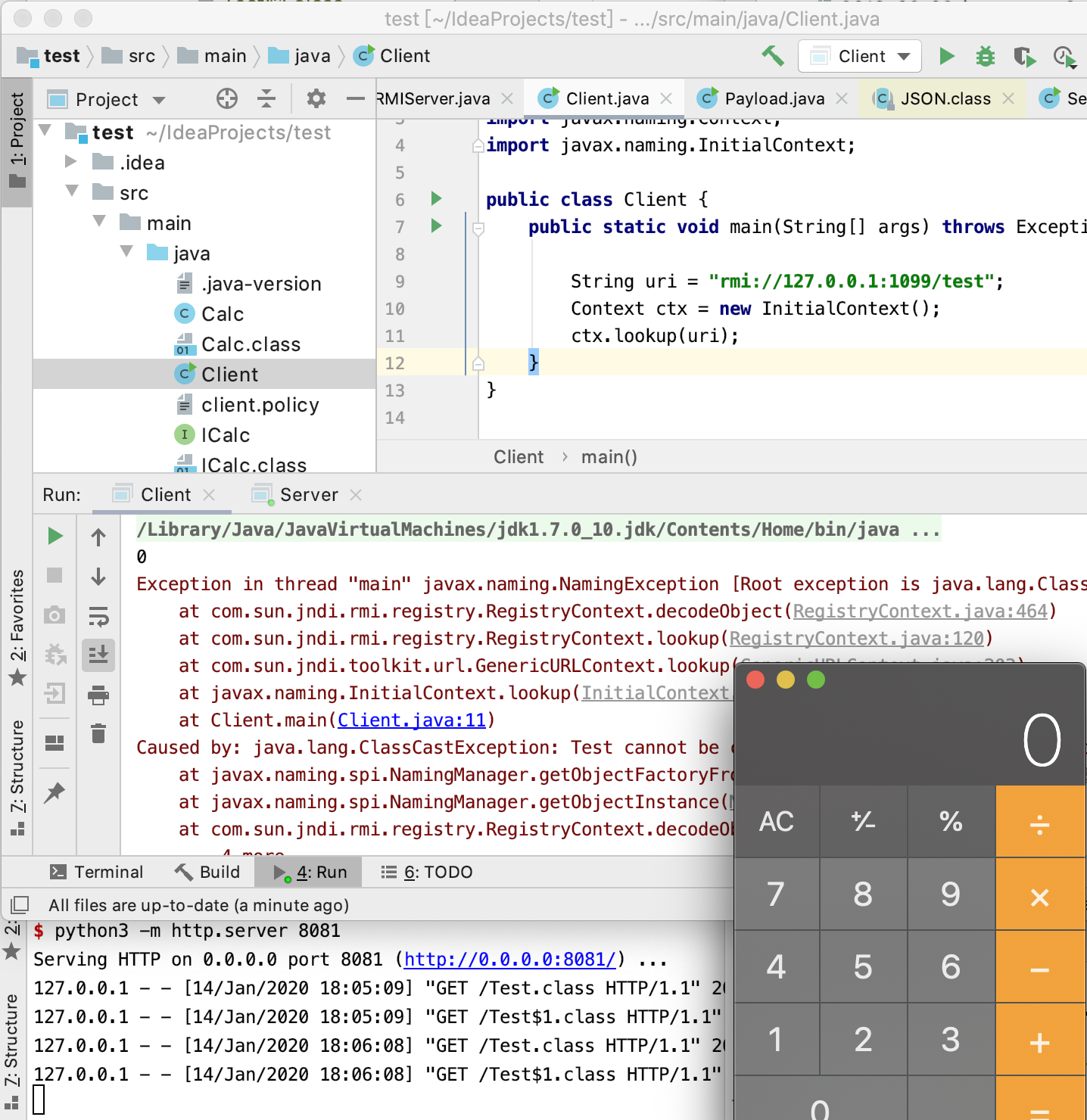Click the Stop process square icon
The image size is (1087, 1120).
pos(55,575)
